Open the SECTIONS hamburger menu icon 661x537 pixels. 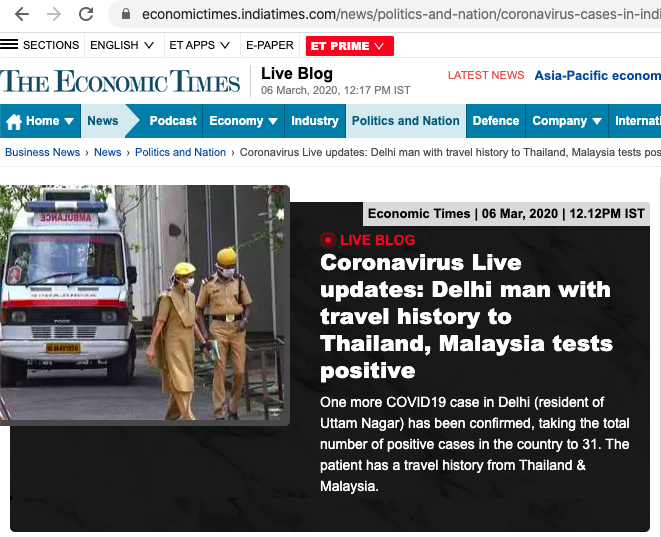pos(9,45)
